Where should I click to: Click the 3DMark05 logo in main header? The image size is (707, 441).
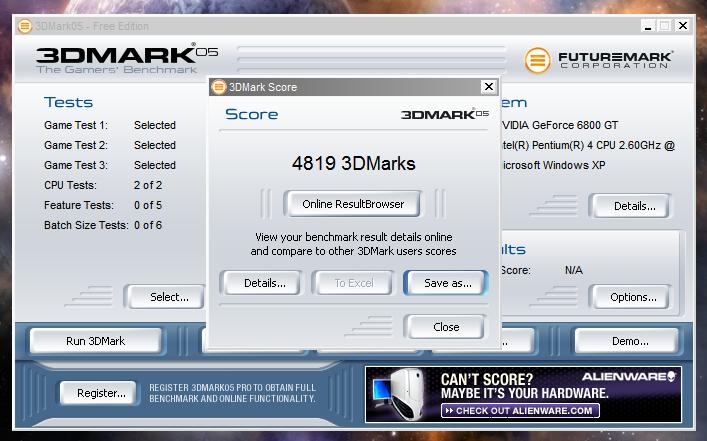126,59
